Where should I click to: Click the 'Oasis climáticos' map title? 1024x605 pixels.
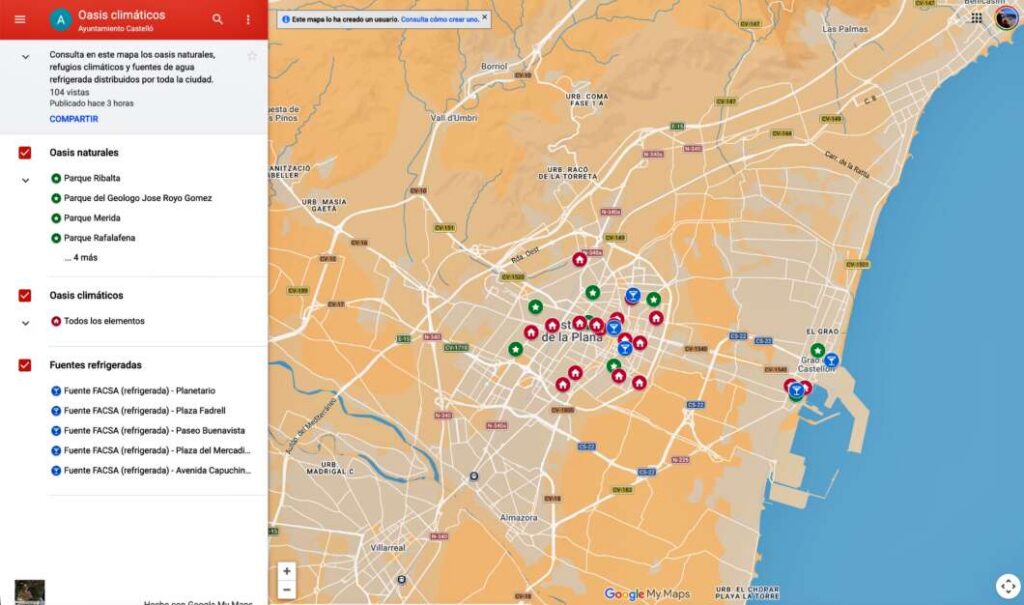(x=121, y=14)
